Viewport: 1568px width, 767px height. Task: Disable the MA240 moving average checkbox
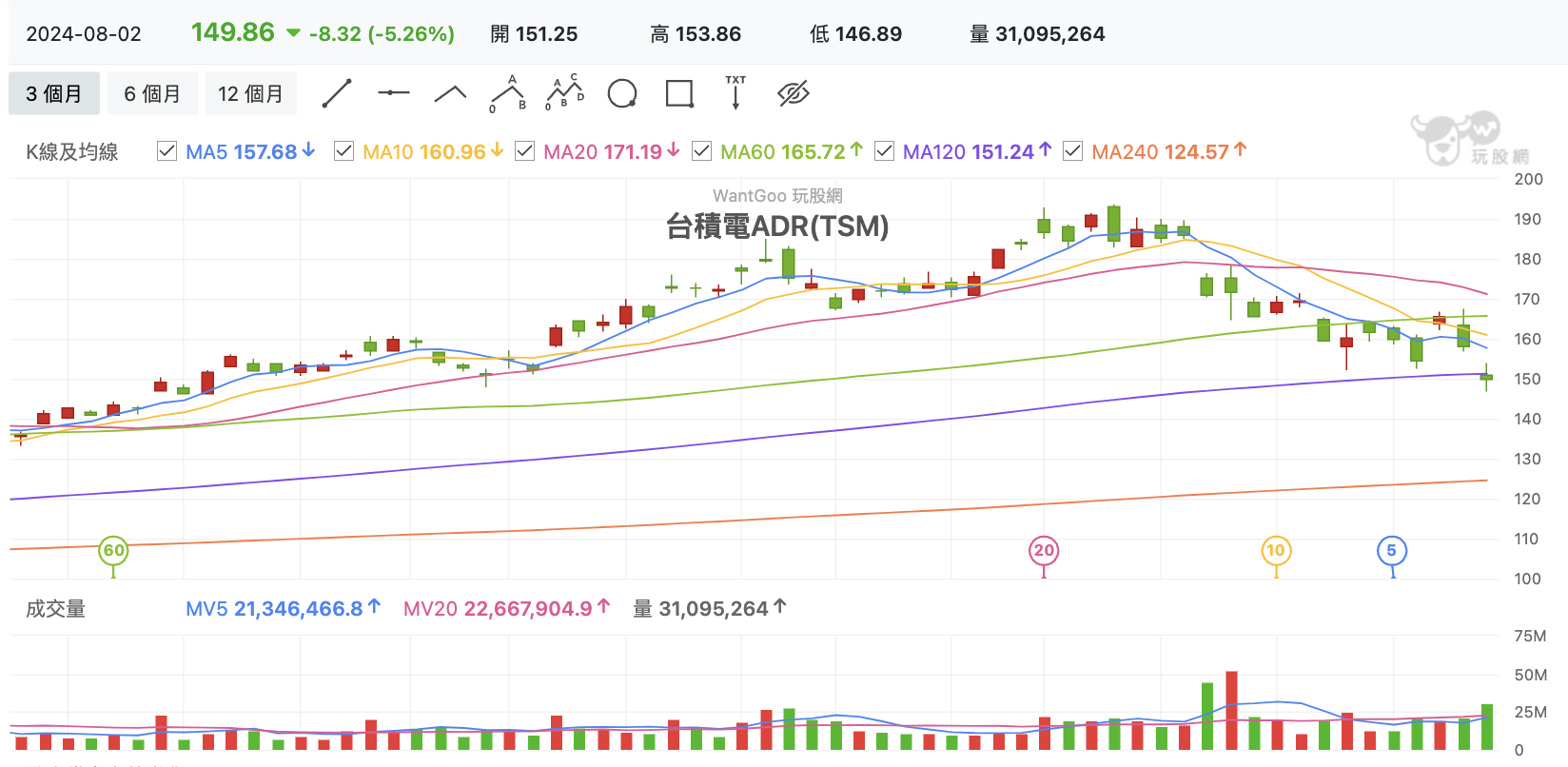pyautogui.click(x=1073, y=150)
